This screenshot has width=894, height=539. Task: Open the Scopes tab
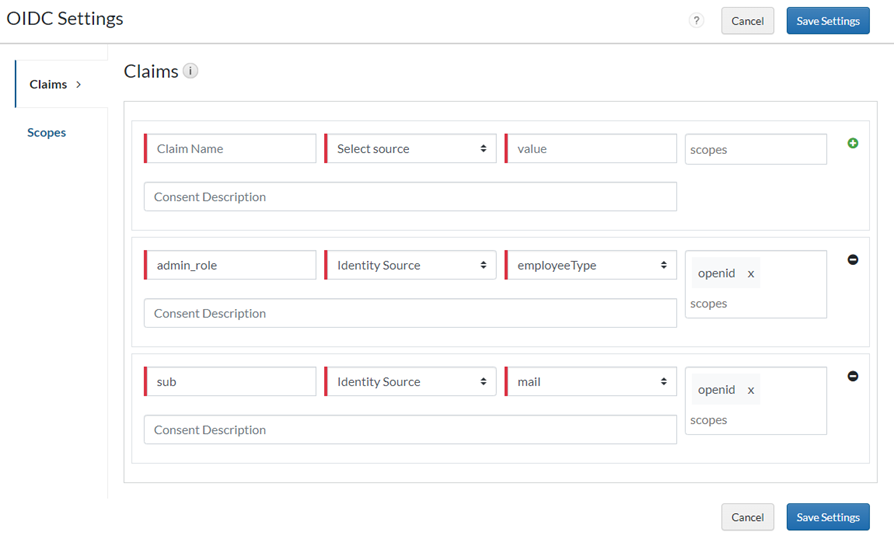tap(47, 132)
